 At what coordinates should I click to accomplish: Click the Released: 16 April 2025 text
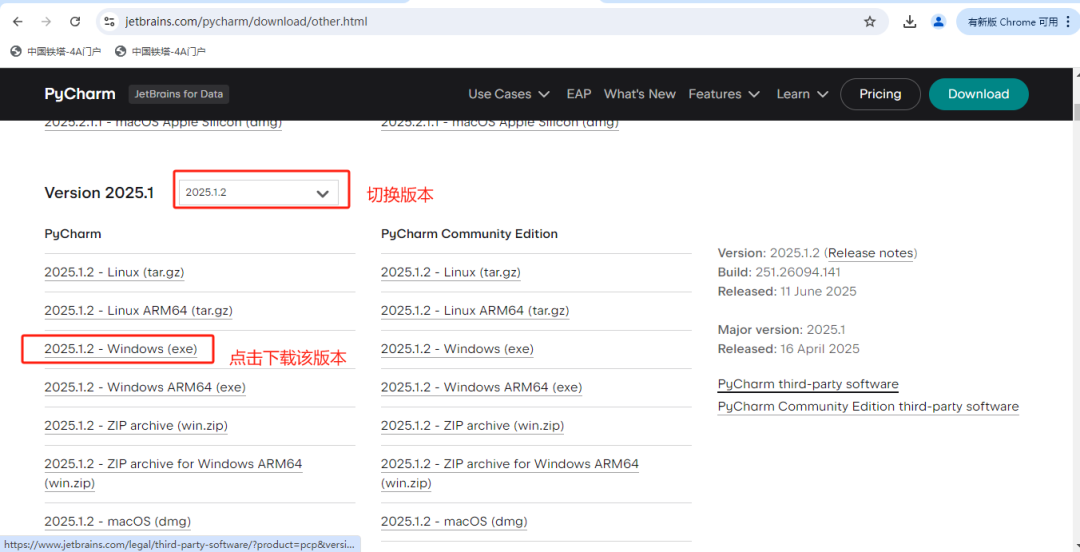[789, 349]
